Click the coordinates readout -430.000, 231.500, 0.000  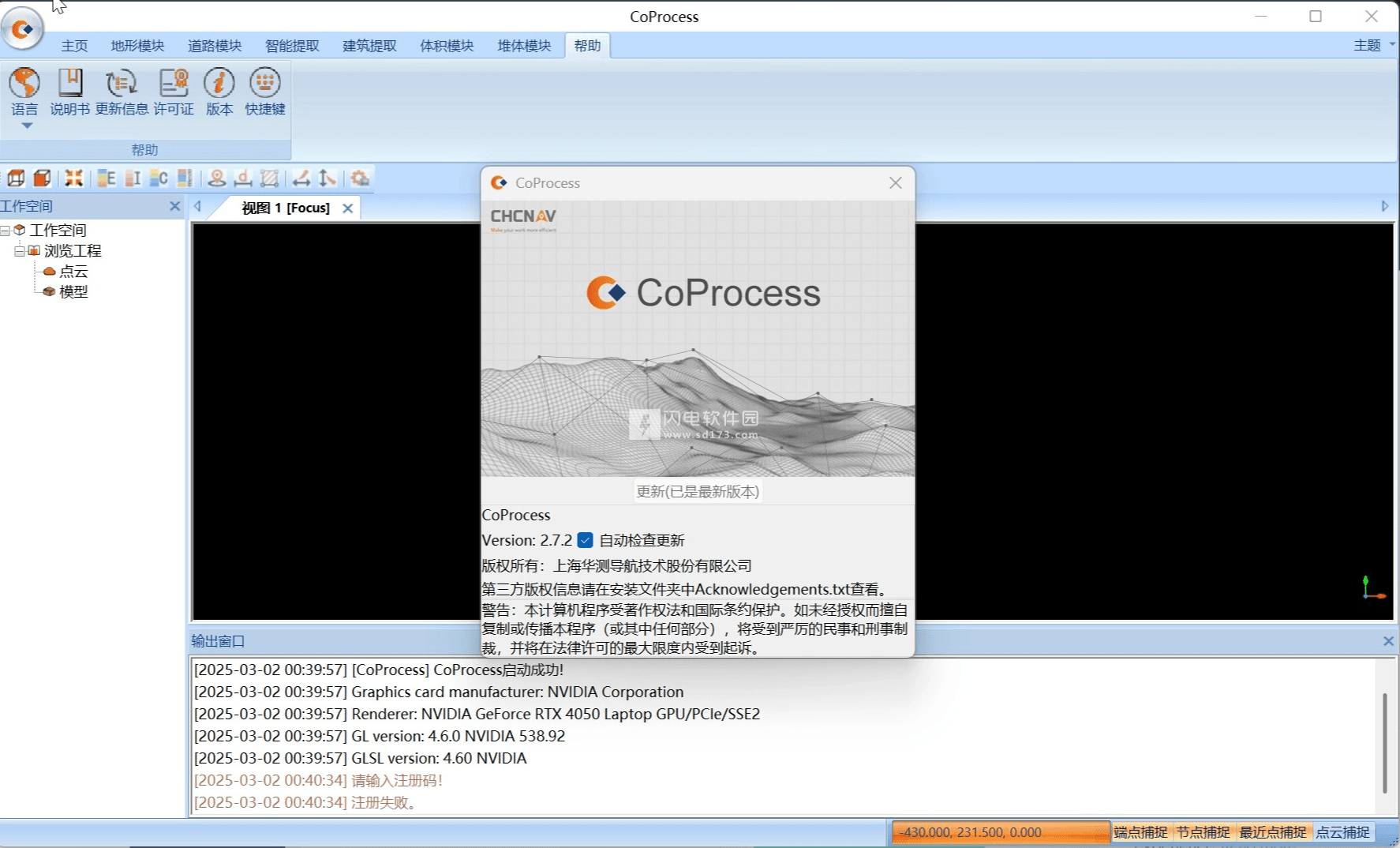(x=1001, y=832)
